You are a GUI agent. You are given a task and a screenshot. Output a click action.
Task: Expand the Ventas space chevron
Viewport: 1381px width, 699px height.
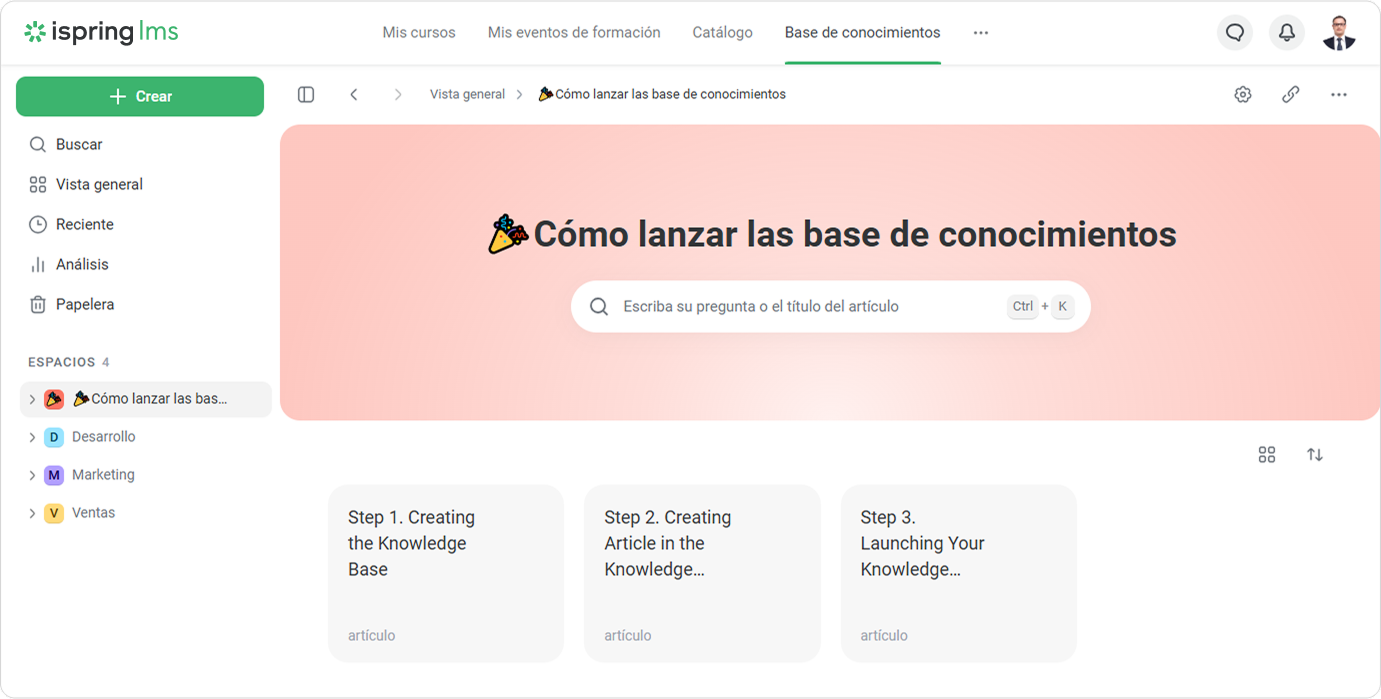(x=32, y=513)
